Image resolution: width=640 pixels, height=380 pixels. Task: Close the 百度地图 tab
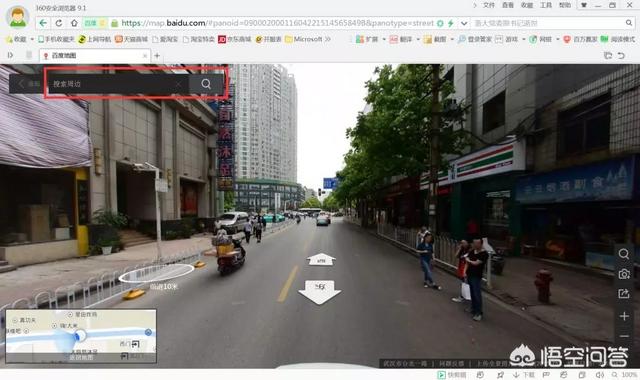(x=145, y=56)
